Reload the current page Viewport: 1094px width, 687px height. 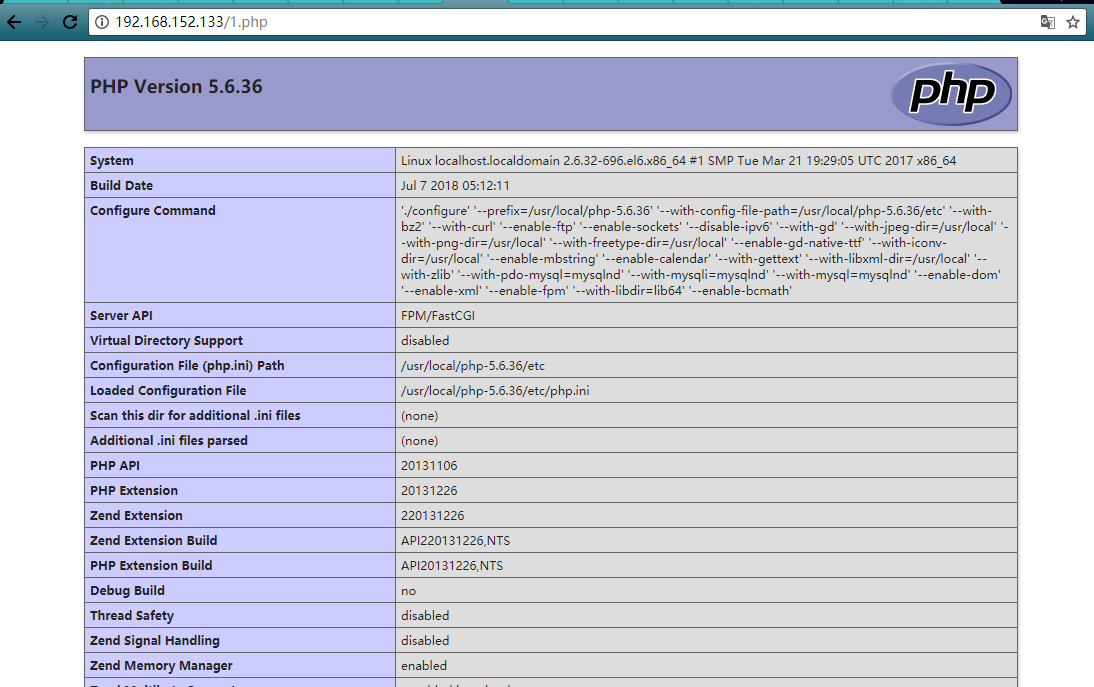click(x=70, y=22)
